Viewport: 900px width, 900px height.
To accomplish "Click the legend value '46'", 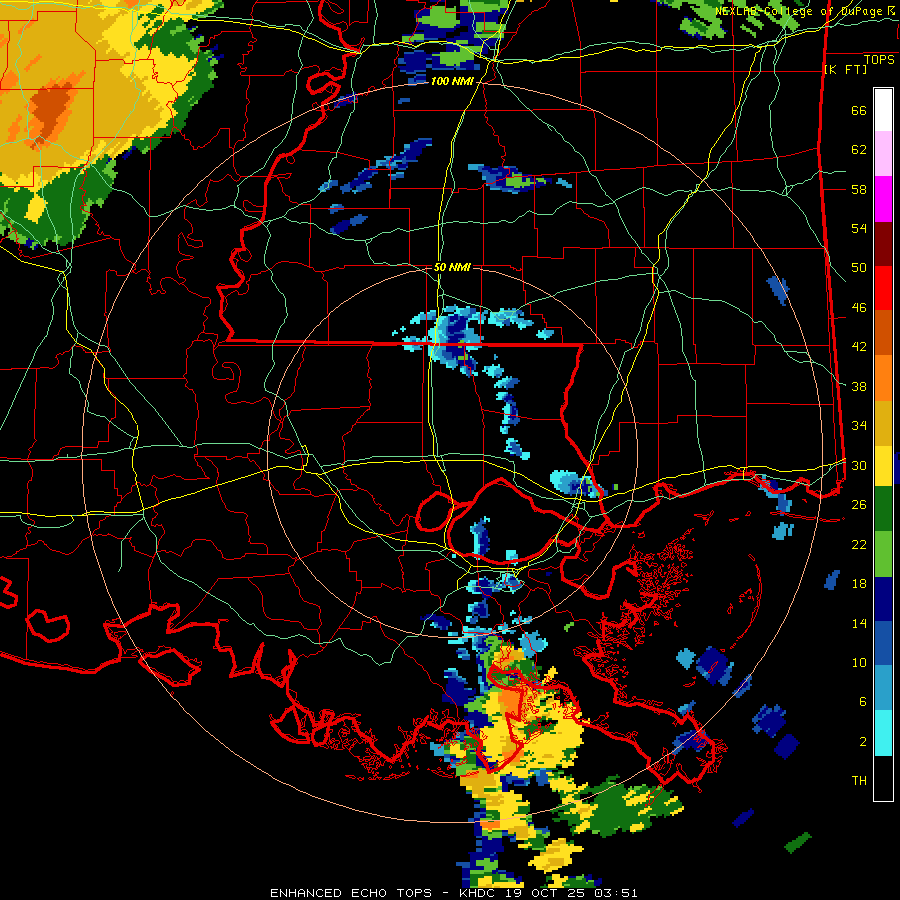I will [x=859, y=308].
